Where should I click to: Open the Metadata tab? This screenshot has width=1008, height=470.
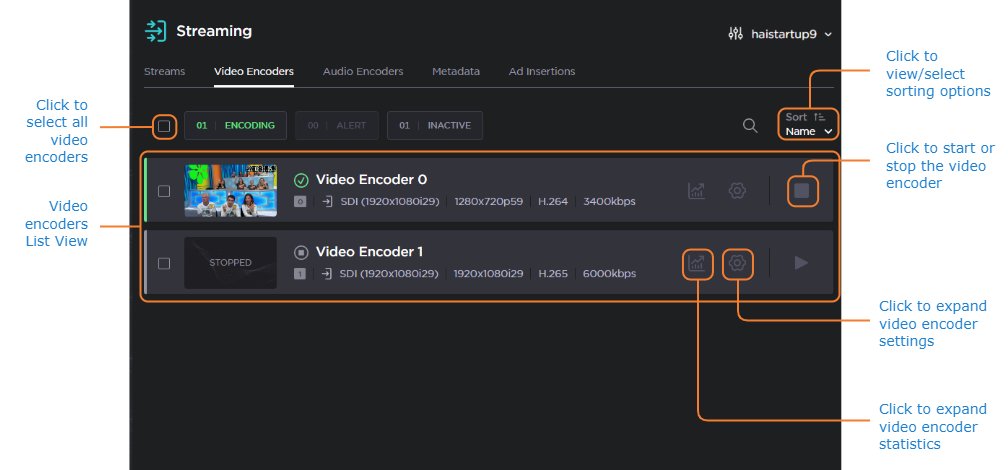pos(455,72)
